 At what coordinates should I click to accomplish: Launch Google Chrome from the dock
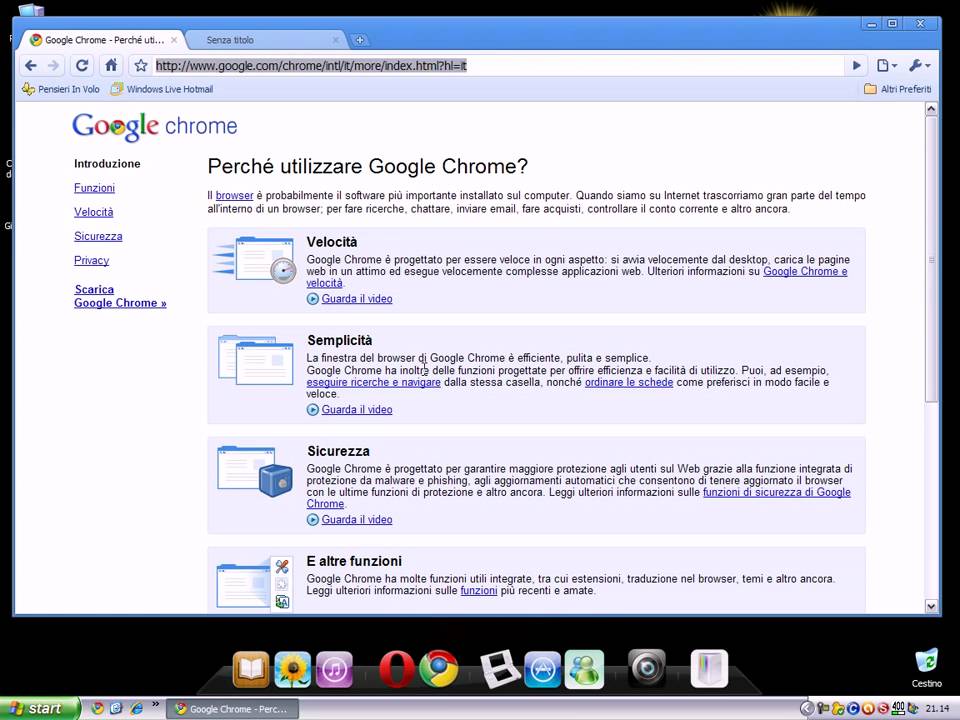point(438,669)
